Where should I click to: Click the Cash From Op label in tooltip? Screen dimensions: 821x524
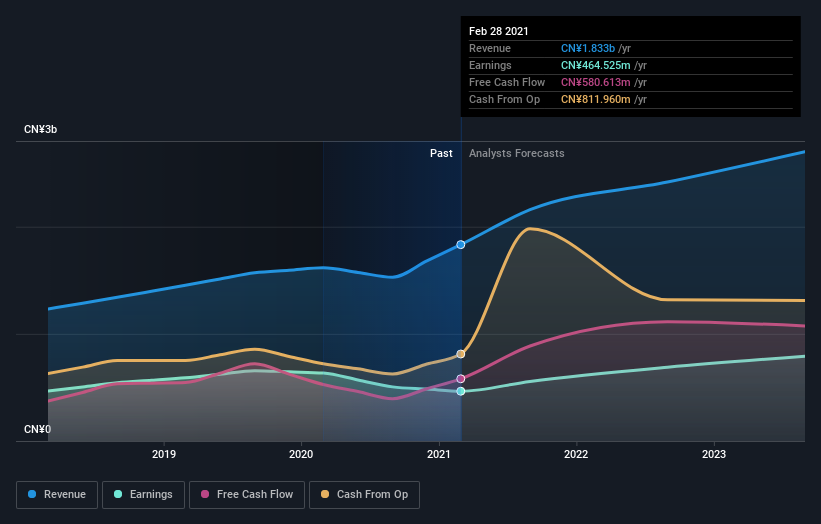pos(504,99)
